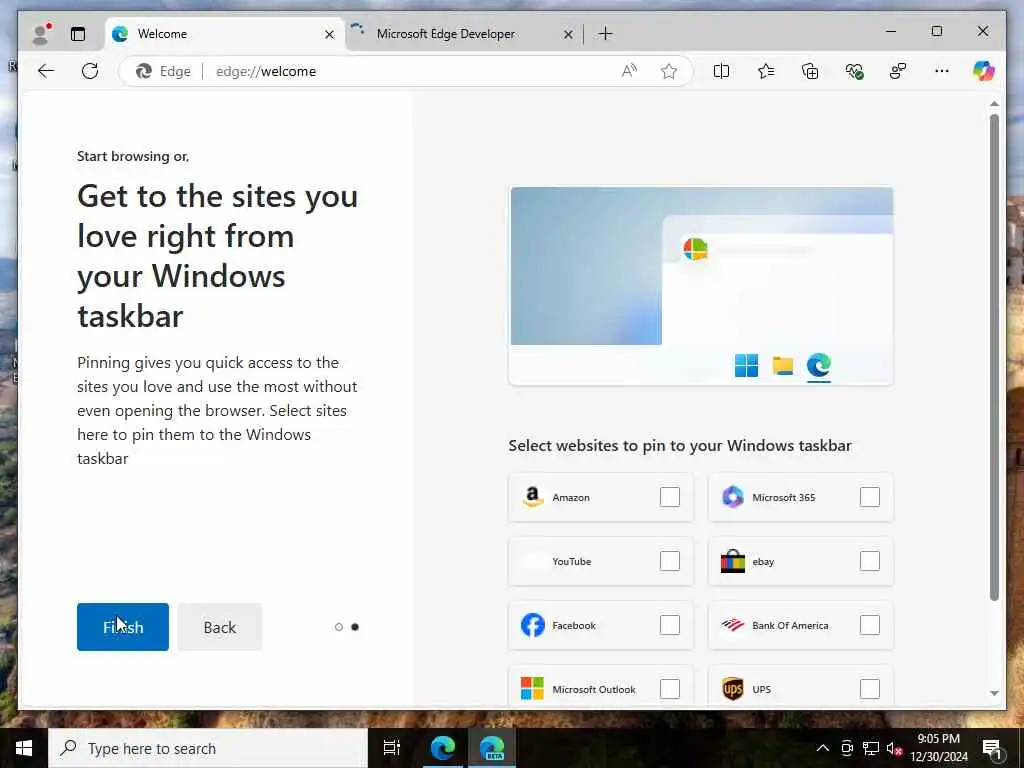Screen dimensions: 1024x768
Task: Click the Read aloud icon in address bar
Action: pyautogui.click(x=629, y=71)
